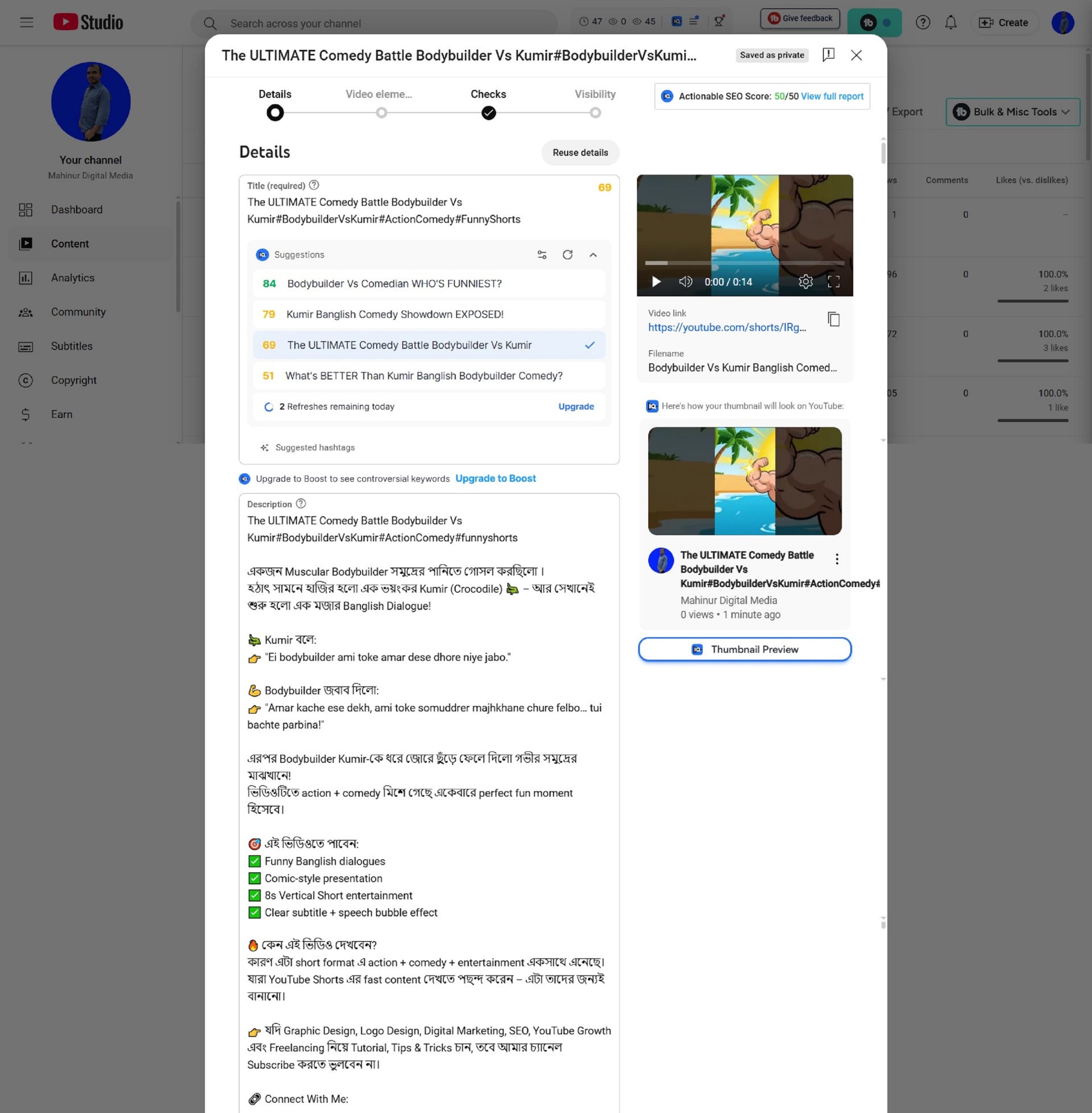1092x1113 pixels.
Task: Click the Title help question mark icon
Action: (314, 185)
